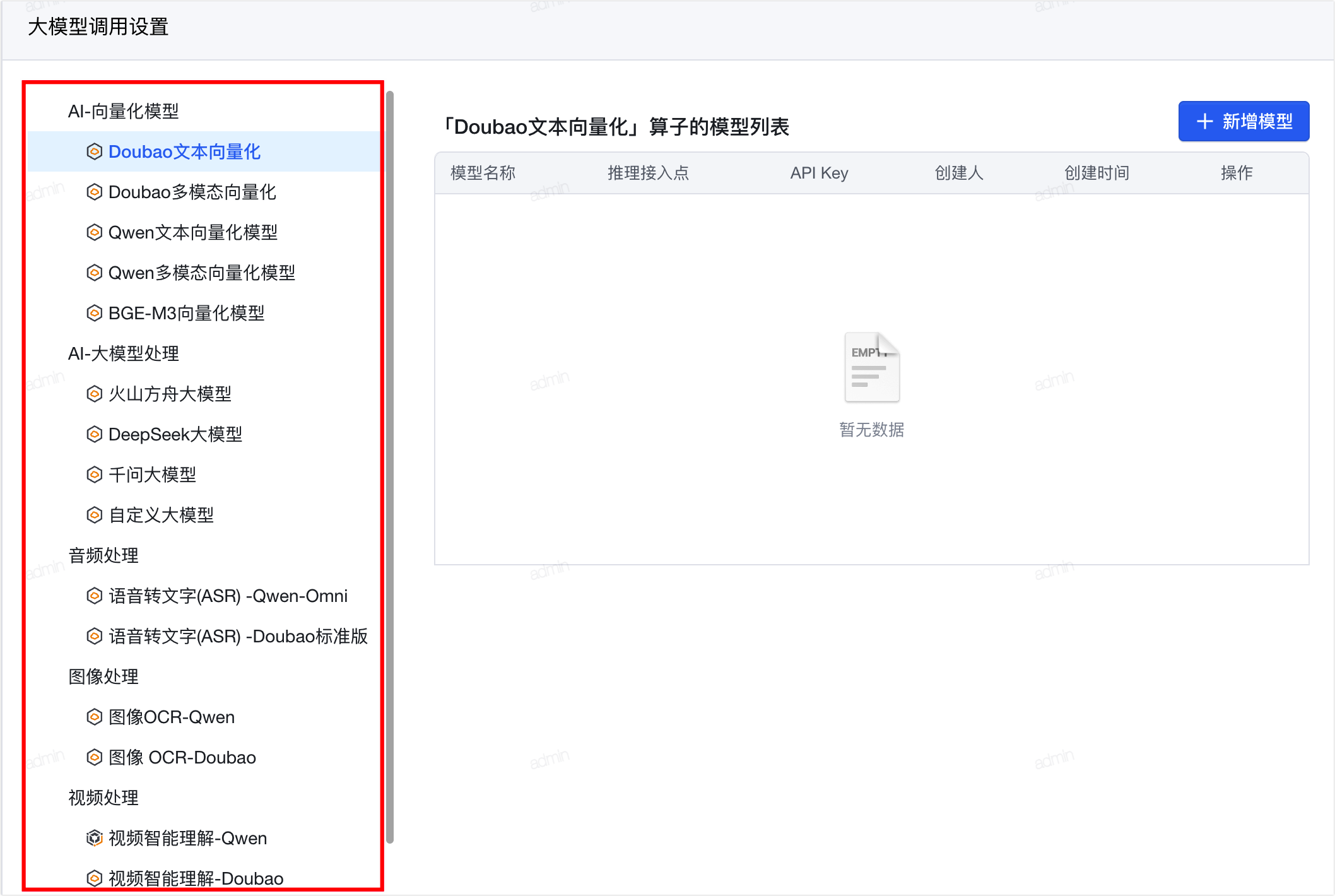Click the icon beside Qwen文本向量化模型

(x=94, y=232)
